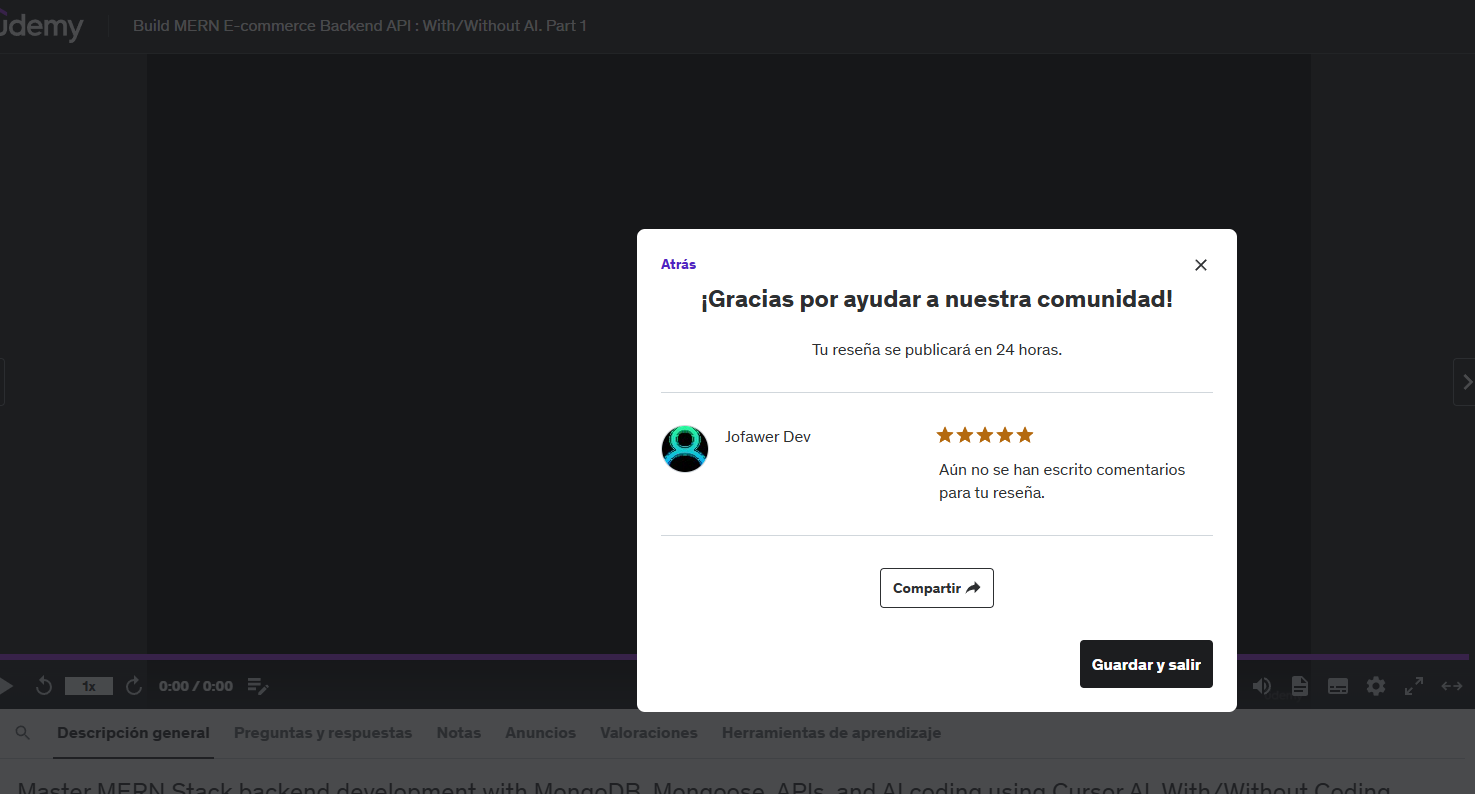The height and width of the screenshot is (794, 1475).
Task: Select the fifth star of the rating
Action: 1024,434
